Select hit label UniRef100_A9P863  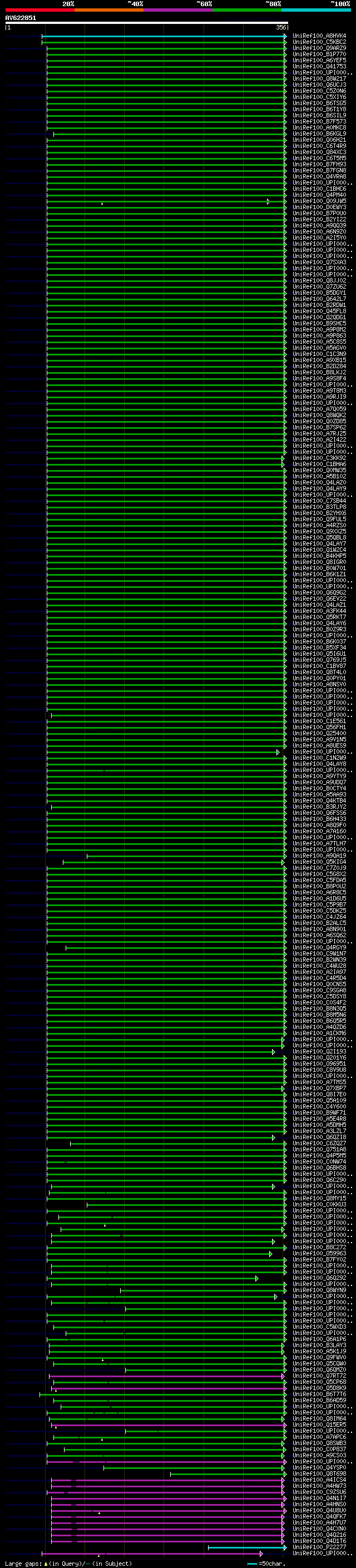[319, 335]
